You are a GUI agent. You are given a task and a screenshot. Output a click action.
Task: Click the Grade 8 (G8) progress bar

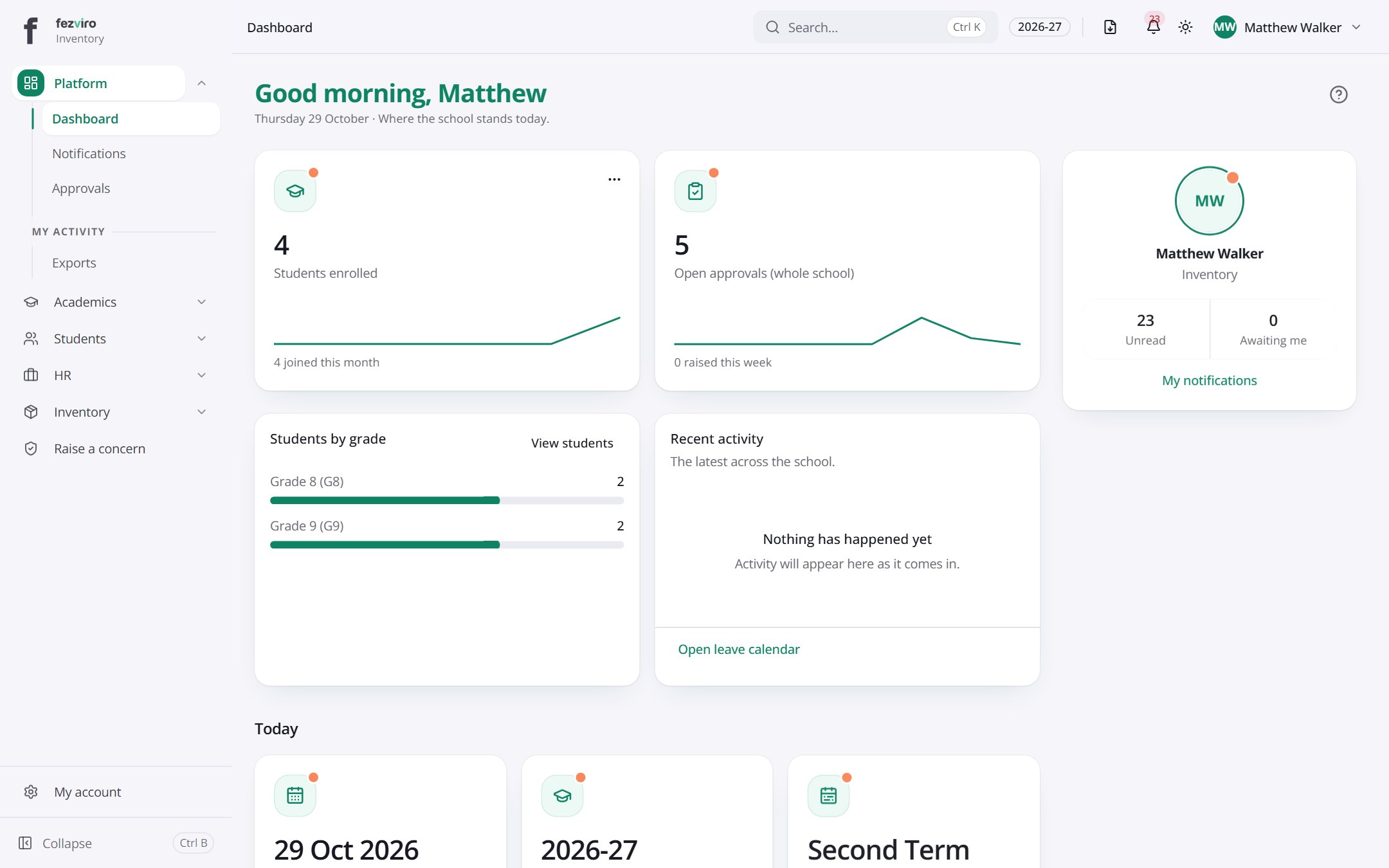[447, 500]
